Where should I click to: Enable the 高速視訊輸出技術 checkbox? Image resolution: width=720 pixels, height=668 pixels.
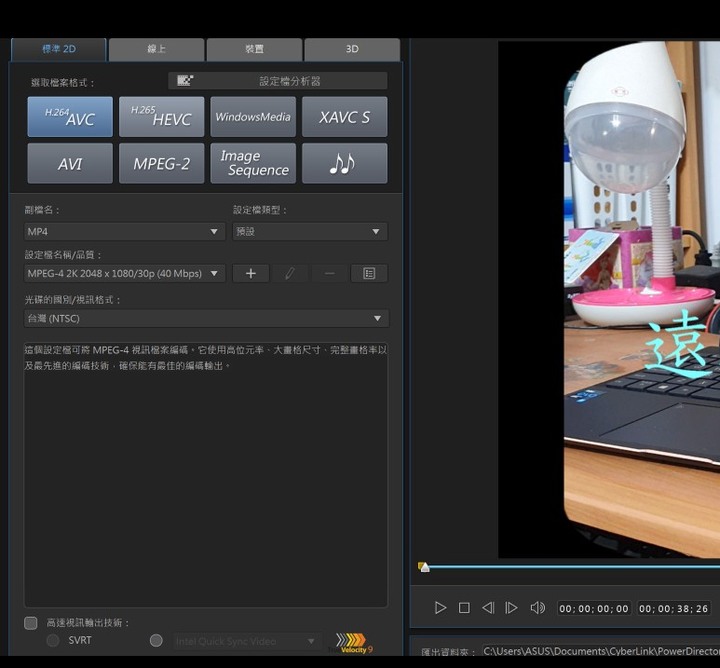pyautogui.click(x=31, y=623)
